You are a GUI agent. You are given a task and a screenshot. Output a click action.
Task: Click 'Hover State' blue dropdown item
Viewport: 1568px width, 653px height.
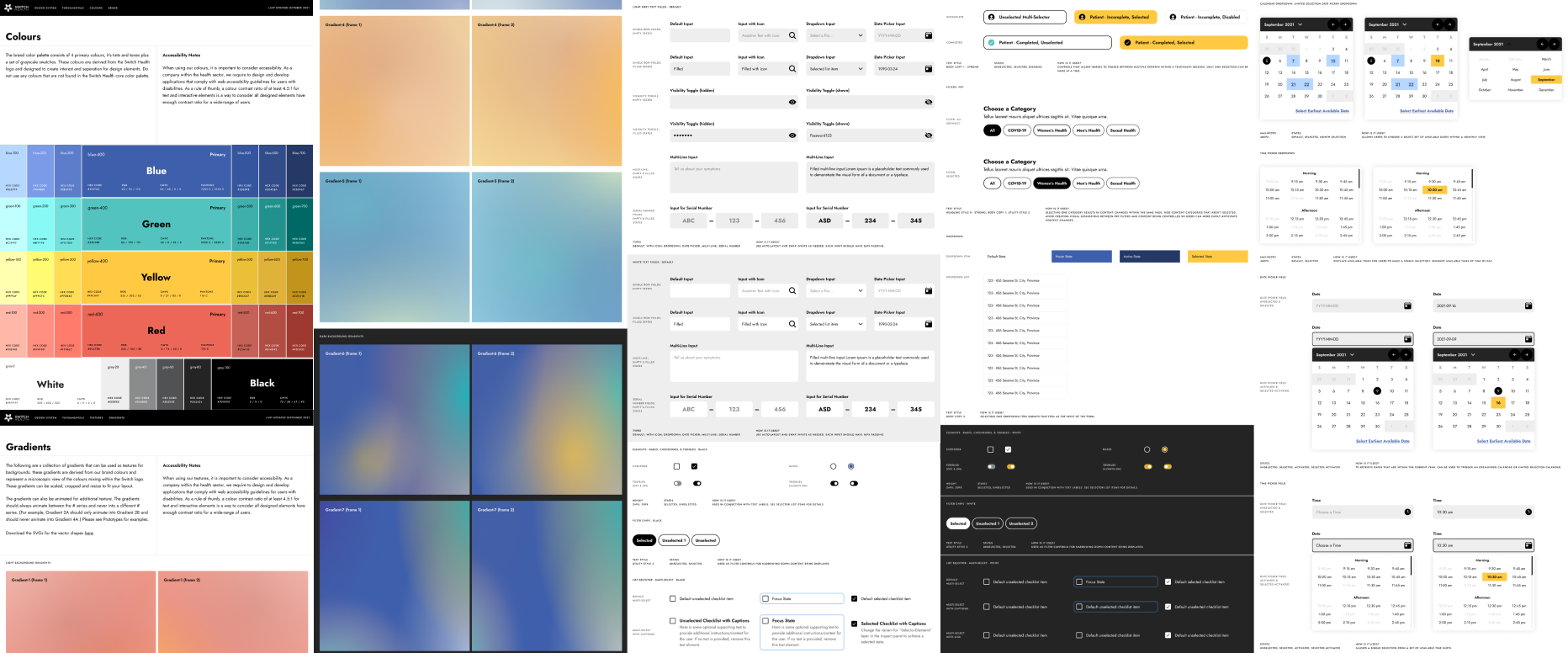click(1082, 257)
